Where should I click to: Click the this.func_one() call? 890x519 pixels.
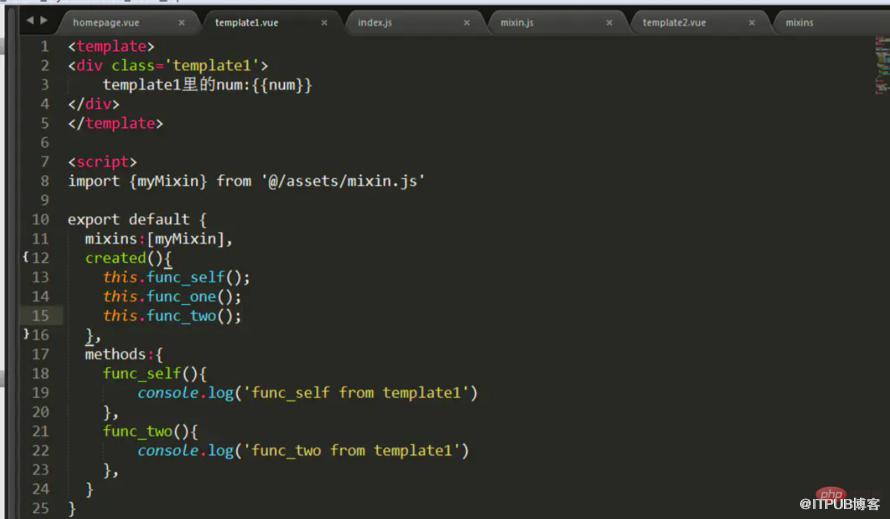pos(172,297)
